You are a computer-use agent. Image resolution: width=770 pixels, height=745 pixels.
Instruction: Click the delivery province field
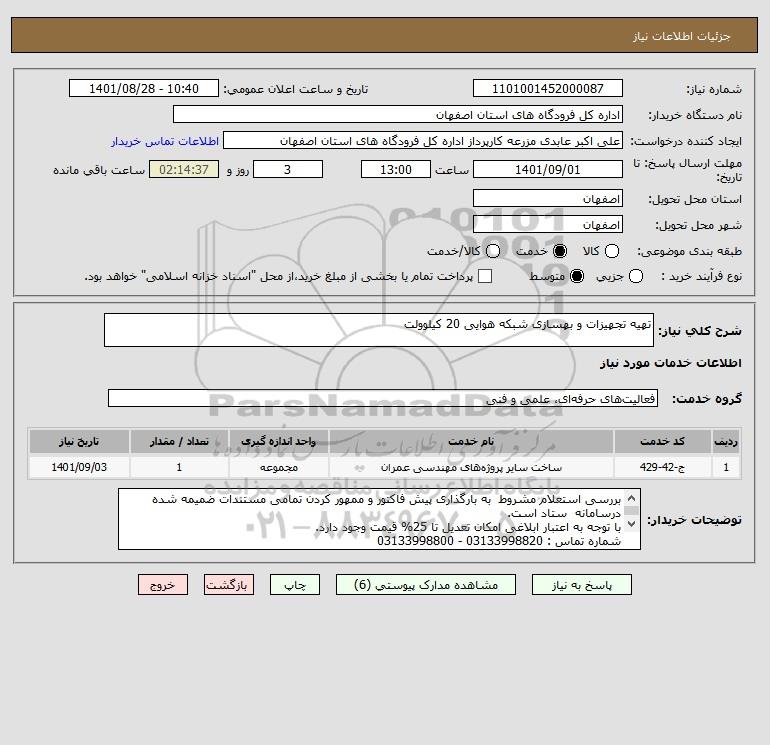click(548, 198)
